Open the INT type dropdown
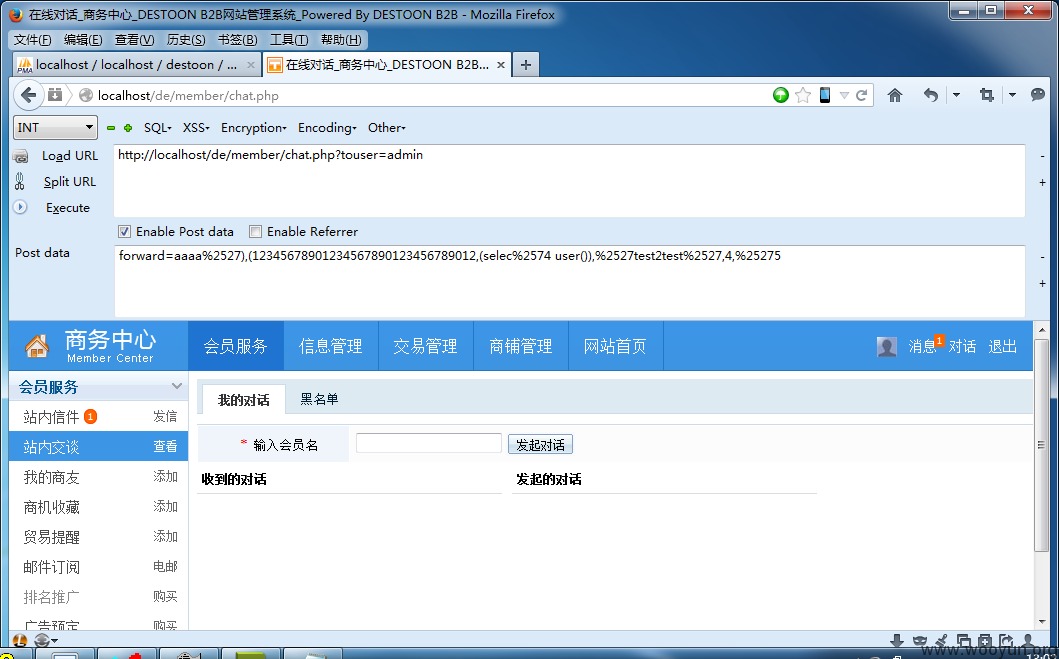The image size is (1059, 659). (x=55, y=128)
